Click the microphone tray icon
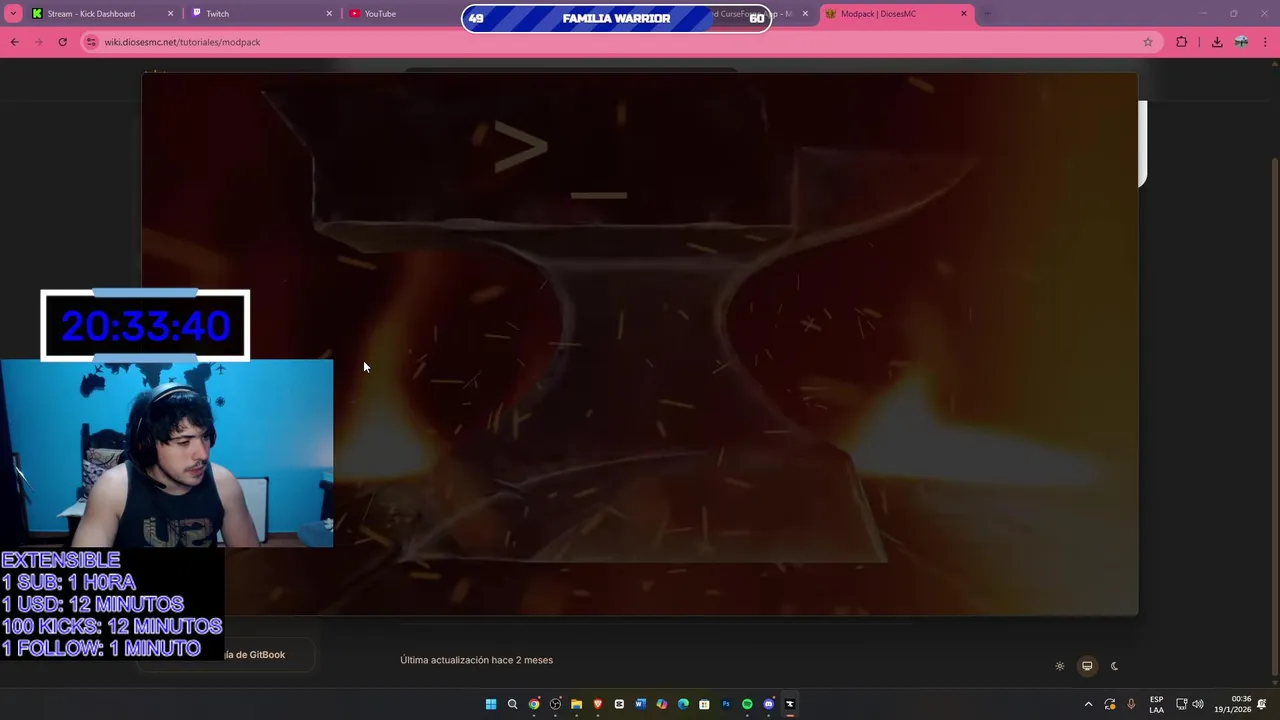This screenshot has height=720, width=1280. click(1131, 704)
